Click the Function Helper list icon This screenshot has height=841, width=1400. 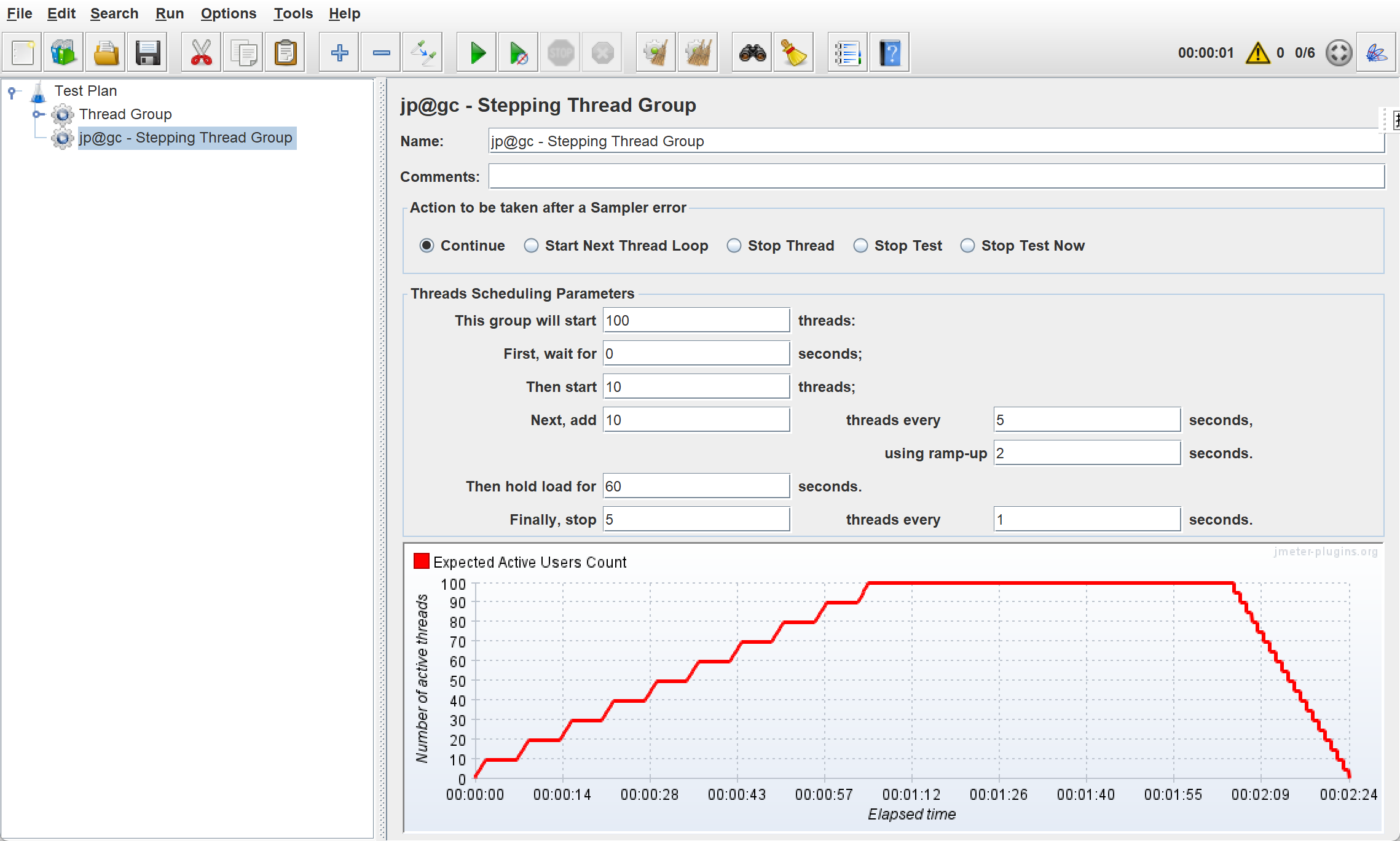847,53
